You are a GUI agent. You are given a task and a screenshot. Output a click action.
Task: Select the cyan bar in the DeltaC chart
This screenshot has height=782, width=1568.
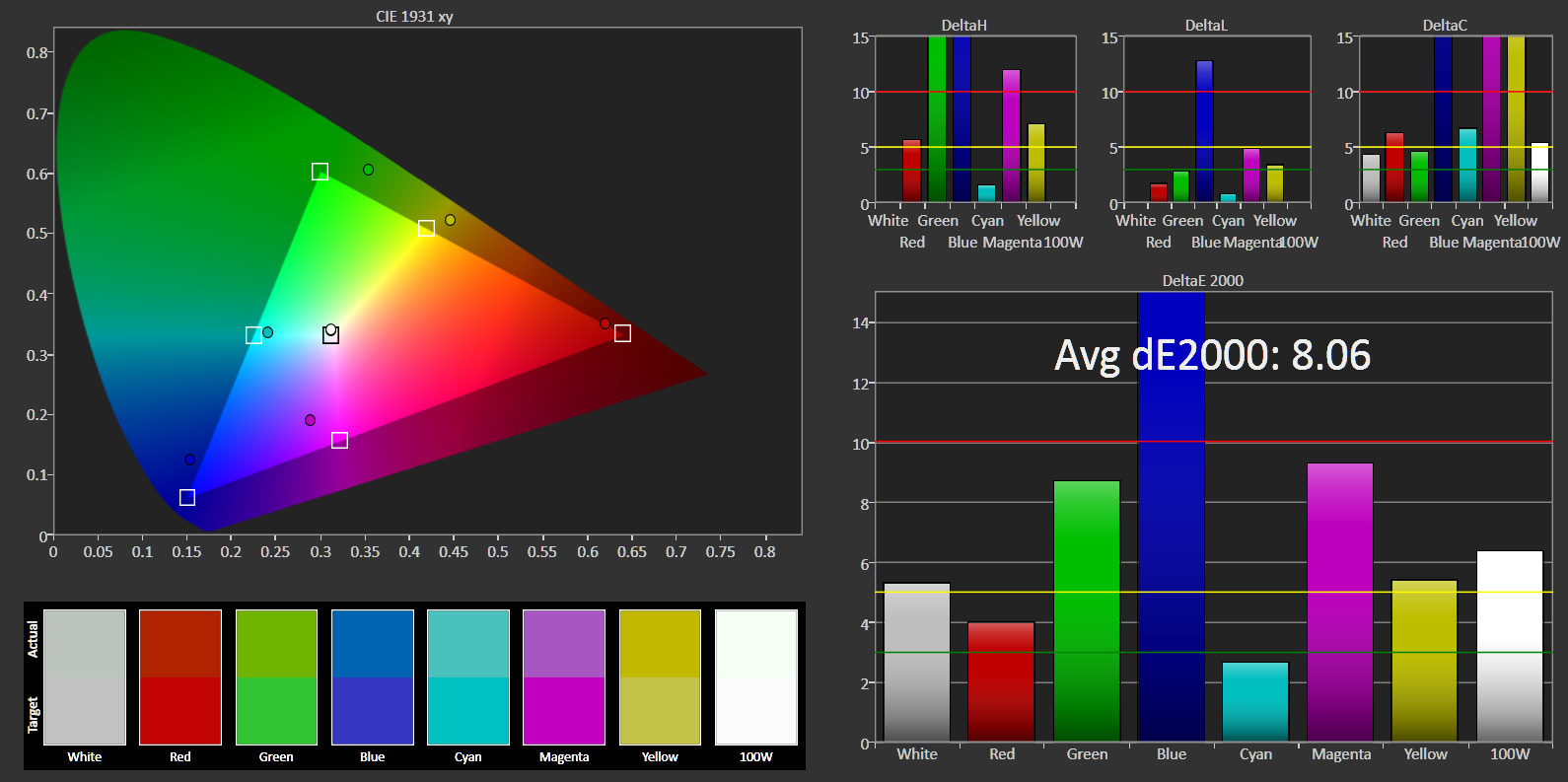(x=1467, y=166)
